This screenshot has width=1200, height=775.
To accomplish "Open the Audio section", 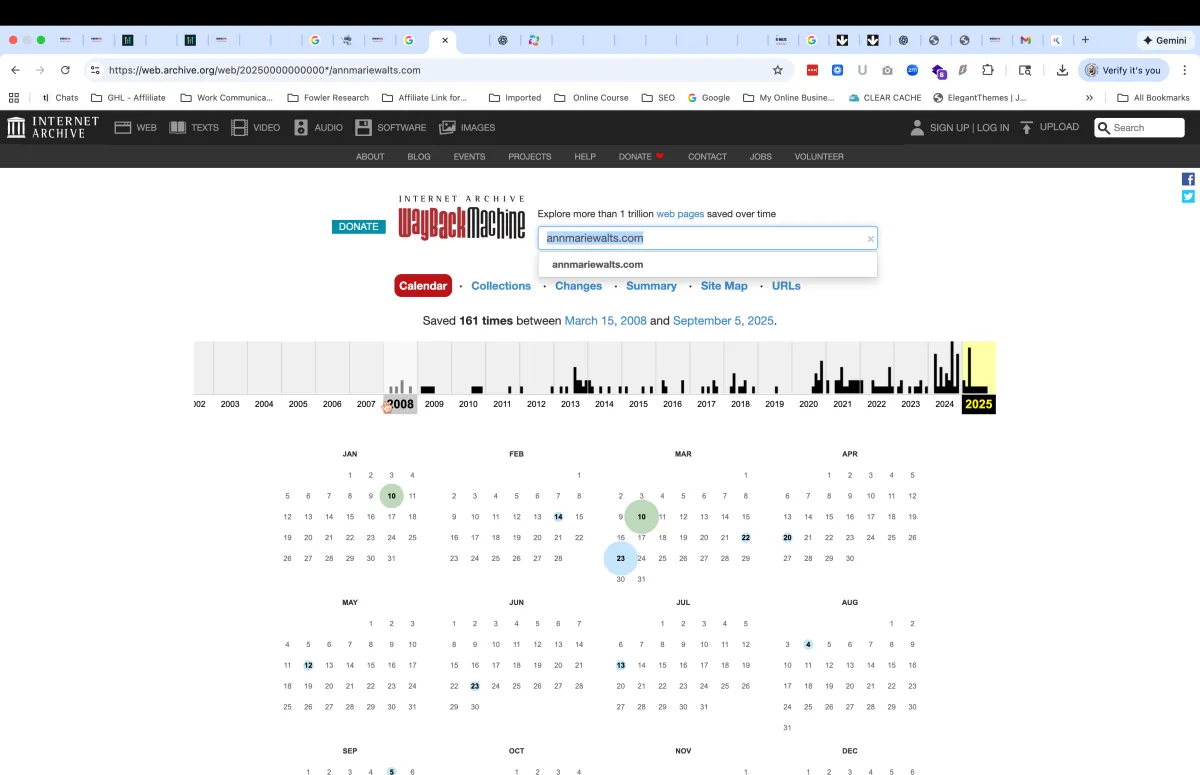I will (x=317, y=127).
